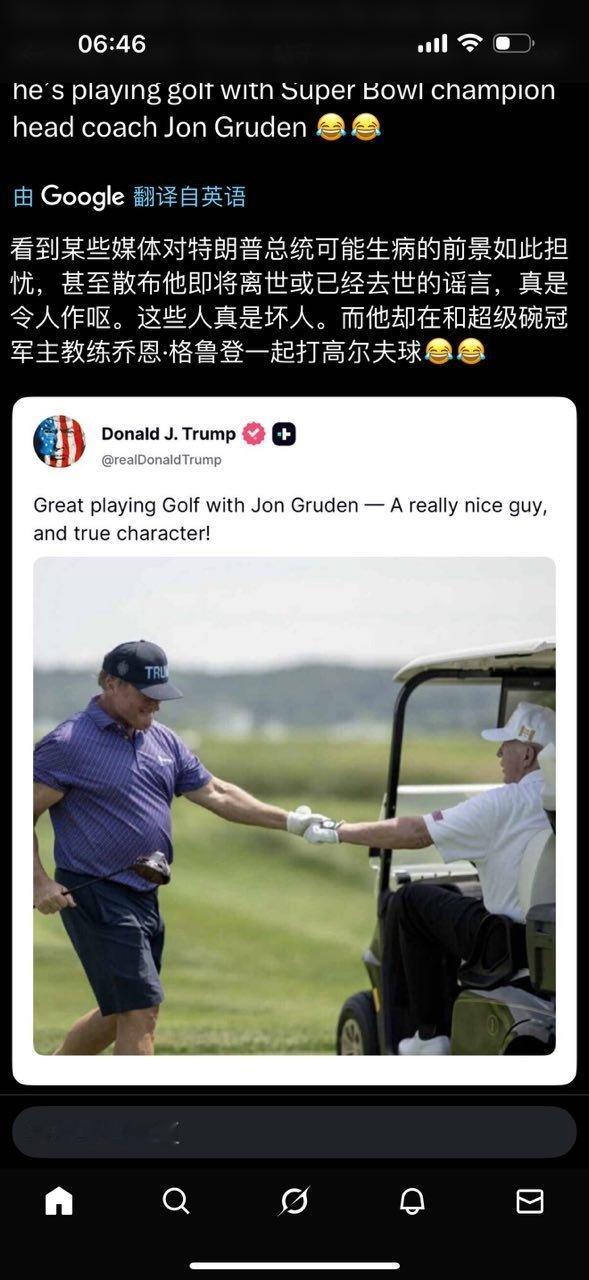The width and height of the screenshot is (589, 1280).
Task: Focus the reply input field
Action: (294, 1132)
